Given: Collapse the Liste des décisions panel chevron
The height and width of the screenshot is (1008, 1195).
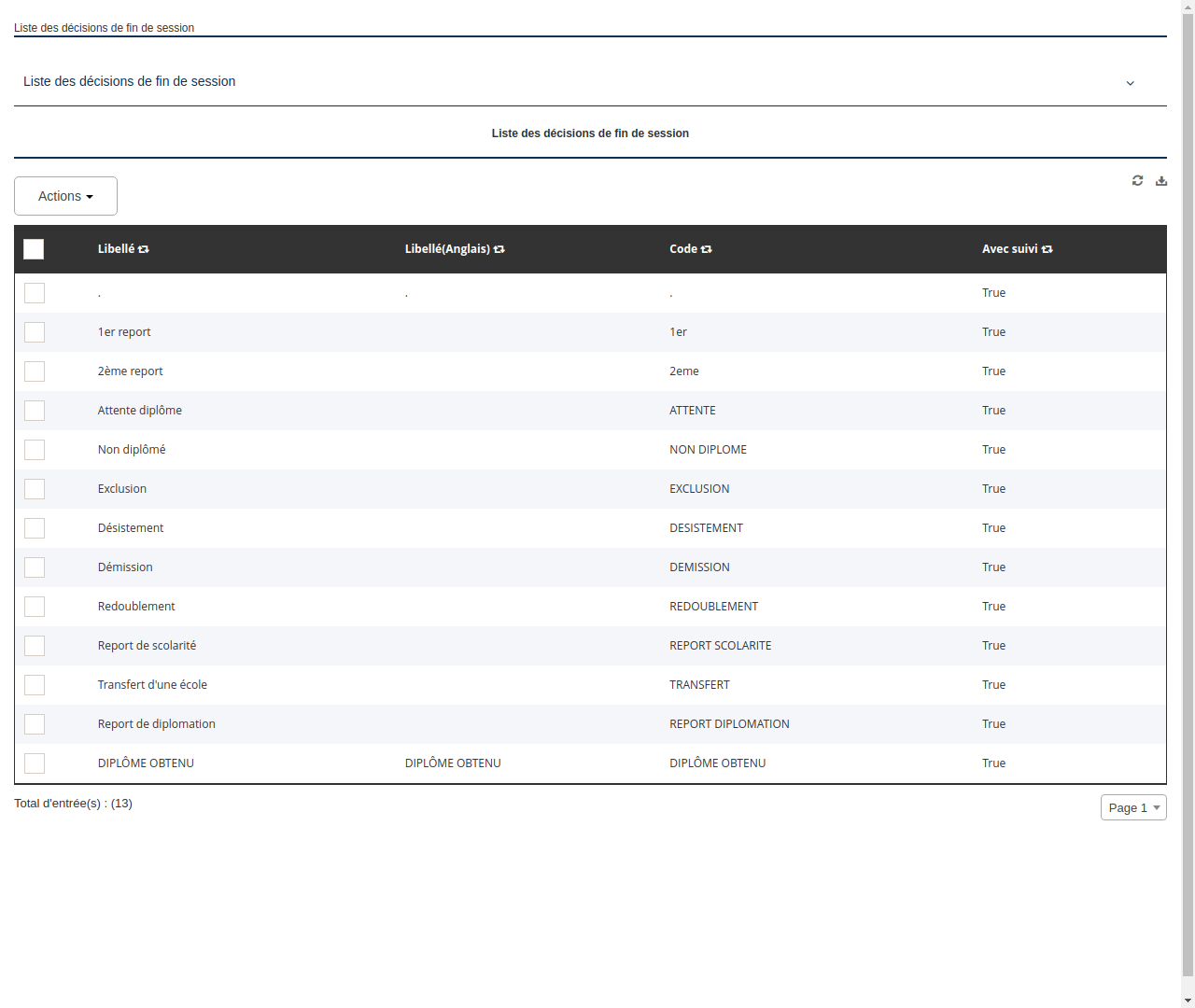Looking at the screenshot, I should click(x=1130, y=83).
